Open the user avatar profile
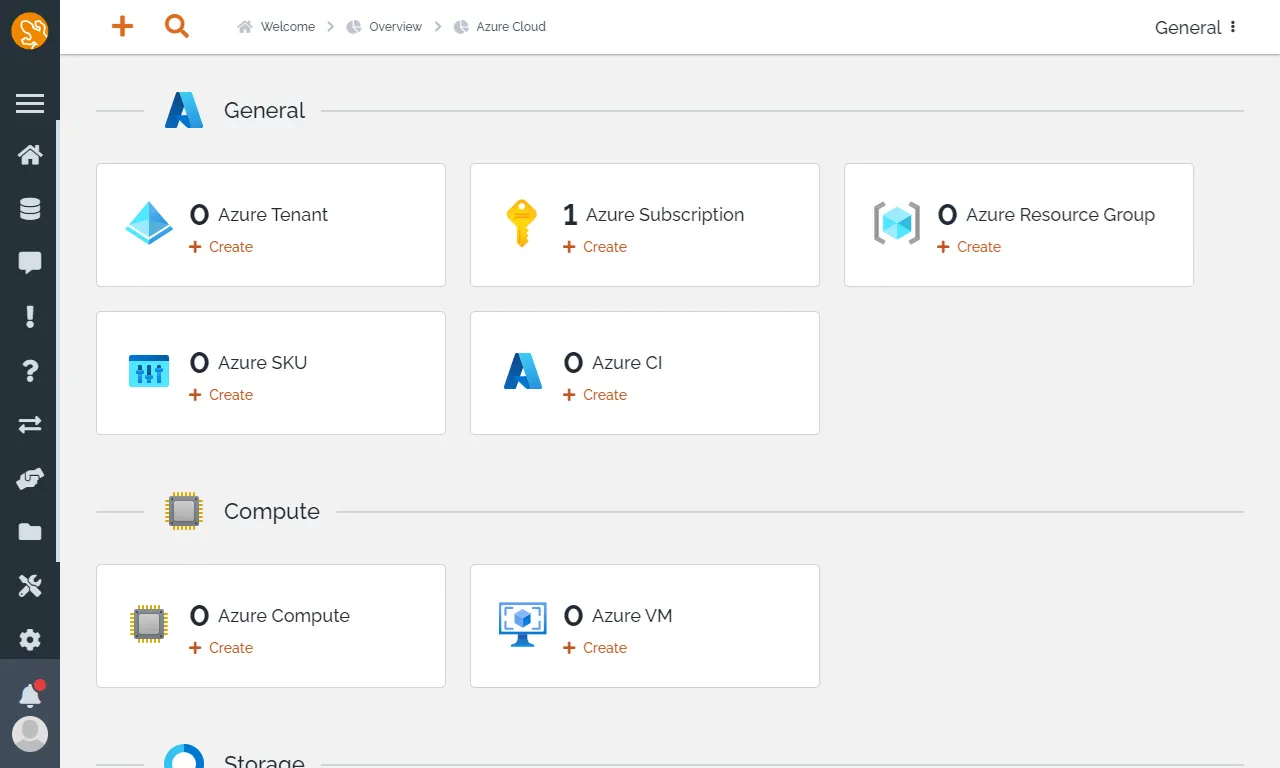The height and width of the screenshot is (768, 1280). point(30,734)
